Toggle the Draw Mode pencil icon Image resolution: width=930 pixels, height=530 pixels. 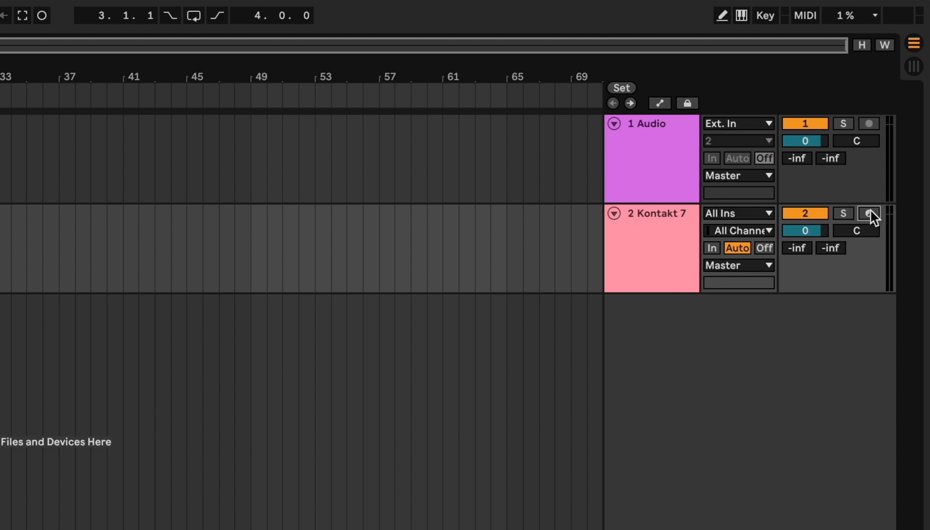[x=722, y=16]
